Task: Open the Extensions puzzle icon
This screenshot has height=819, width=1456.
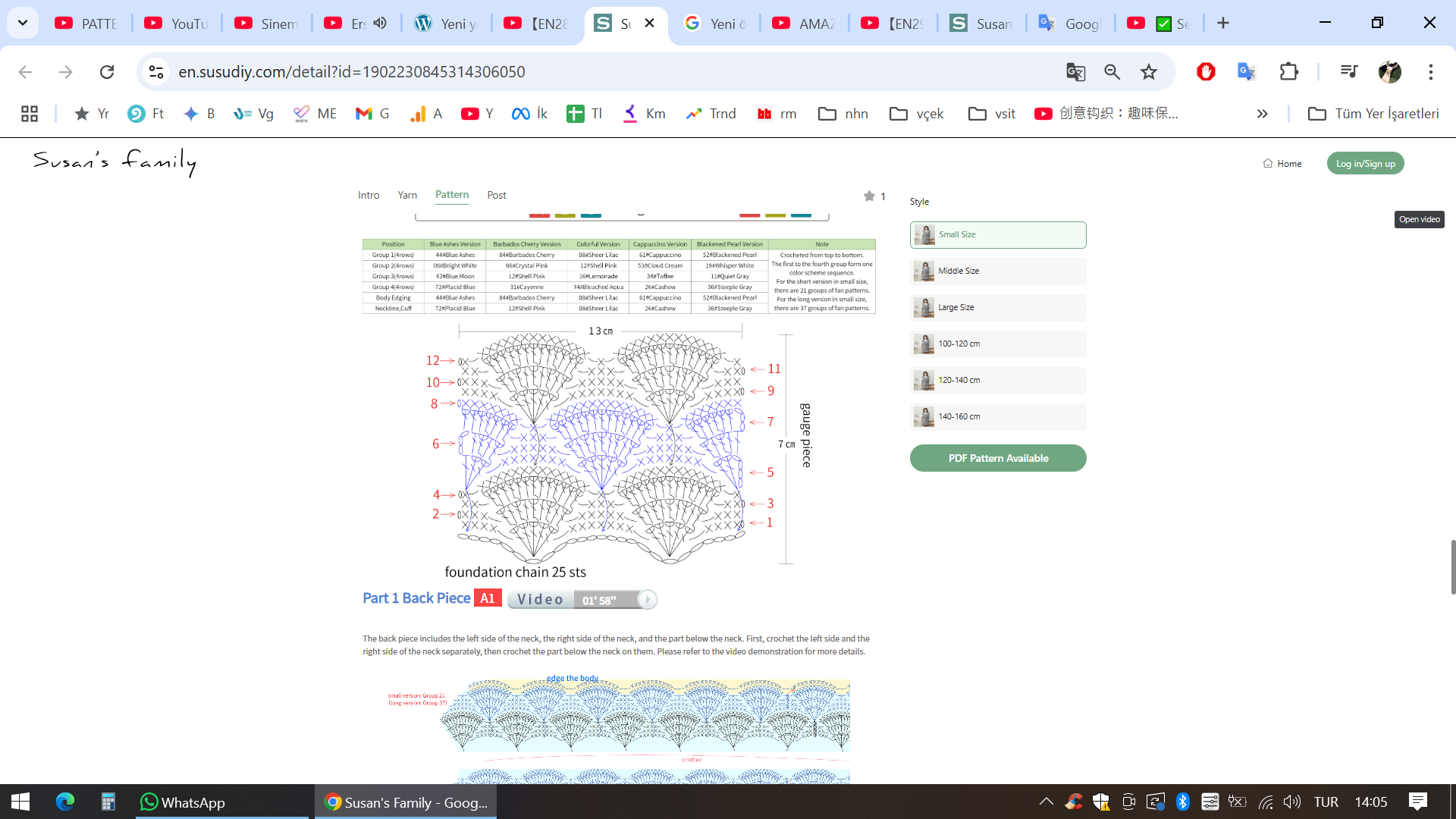Action: (x=1288, y=72)
